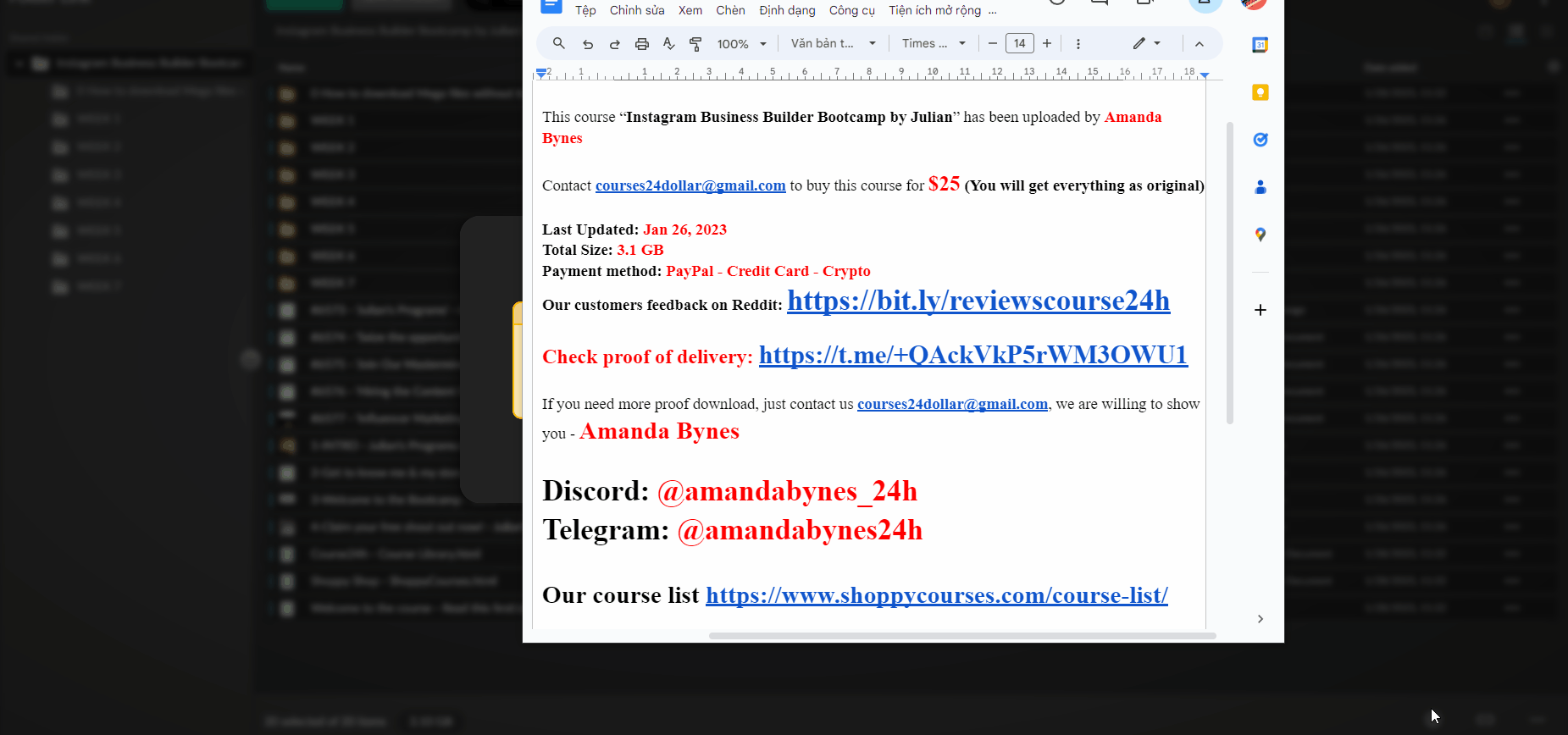Open the Tệp menu
This screenshot has height=735, width=1568.
[x=585, y=10]
